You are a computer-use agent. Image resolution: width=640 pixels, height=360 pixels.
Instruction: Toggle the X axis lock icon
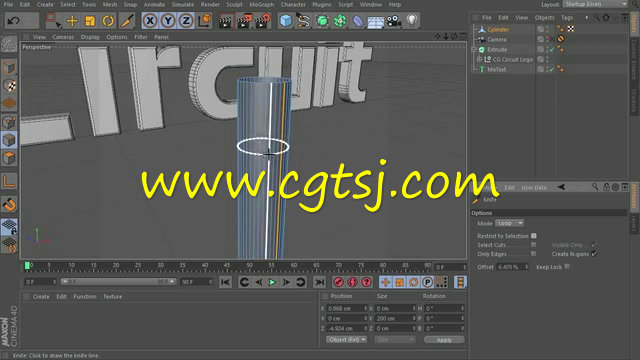click(x=150, y=20)
